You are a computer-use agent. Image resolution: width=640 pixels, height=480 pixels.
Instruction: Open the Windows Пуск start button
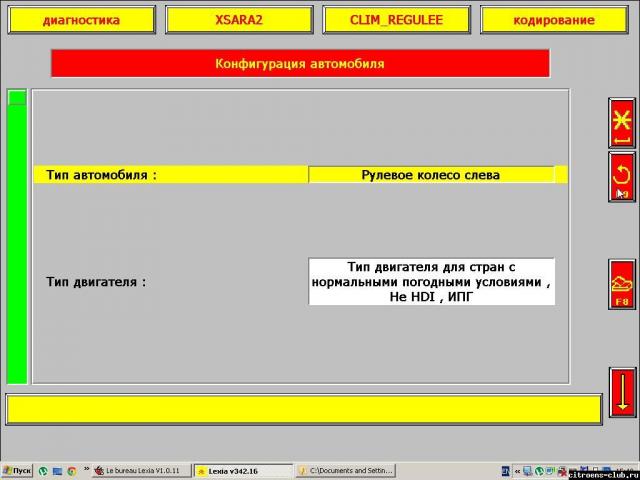pyautogui.click(x=18, y=470)
